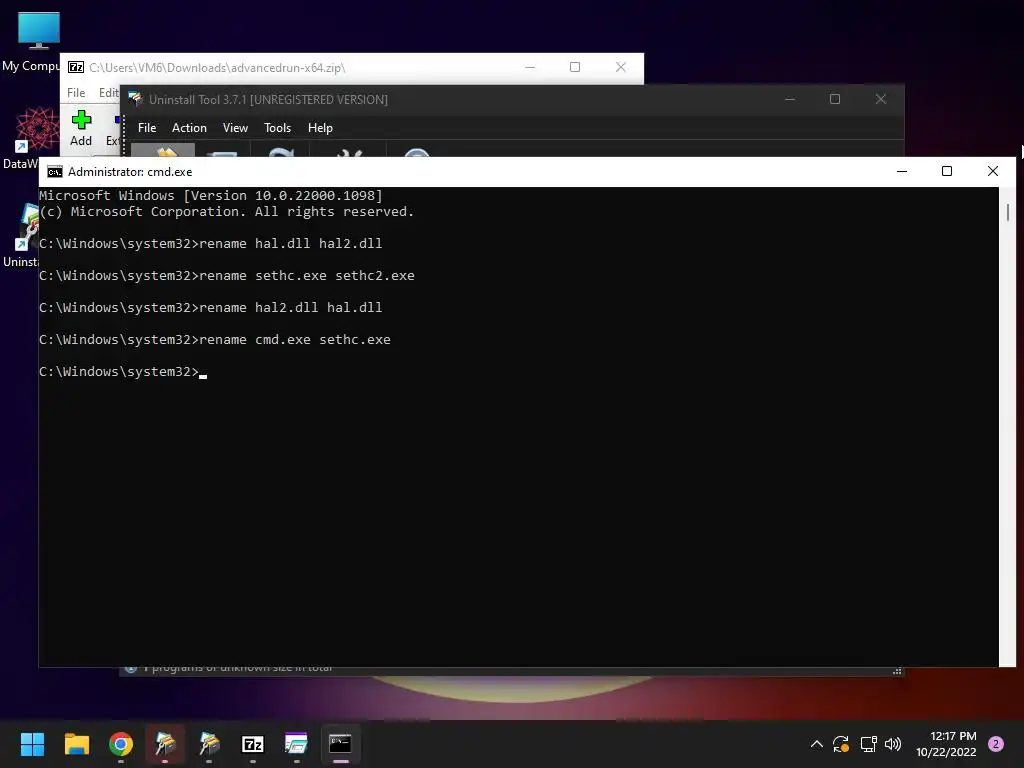Maximize the cmd.exe window
1024x768 pixels.
click(947, 171)
